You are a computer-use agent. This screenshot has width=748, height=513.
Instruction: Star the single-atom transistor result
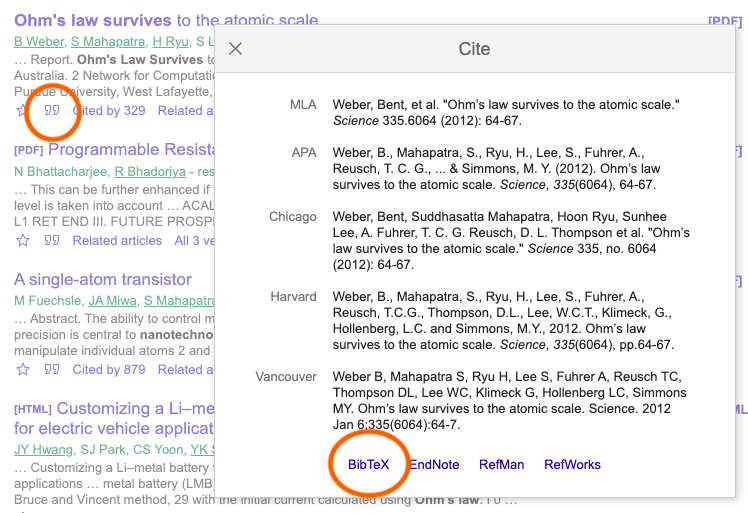[x=22, y=369]
